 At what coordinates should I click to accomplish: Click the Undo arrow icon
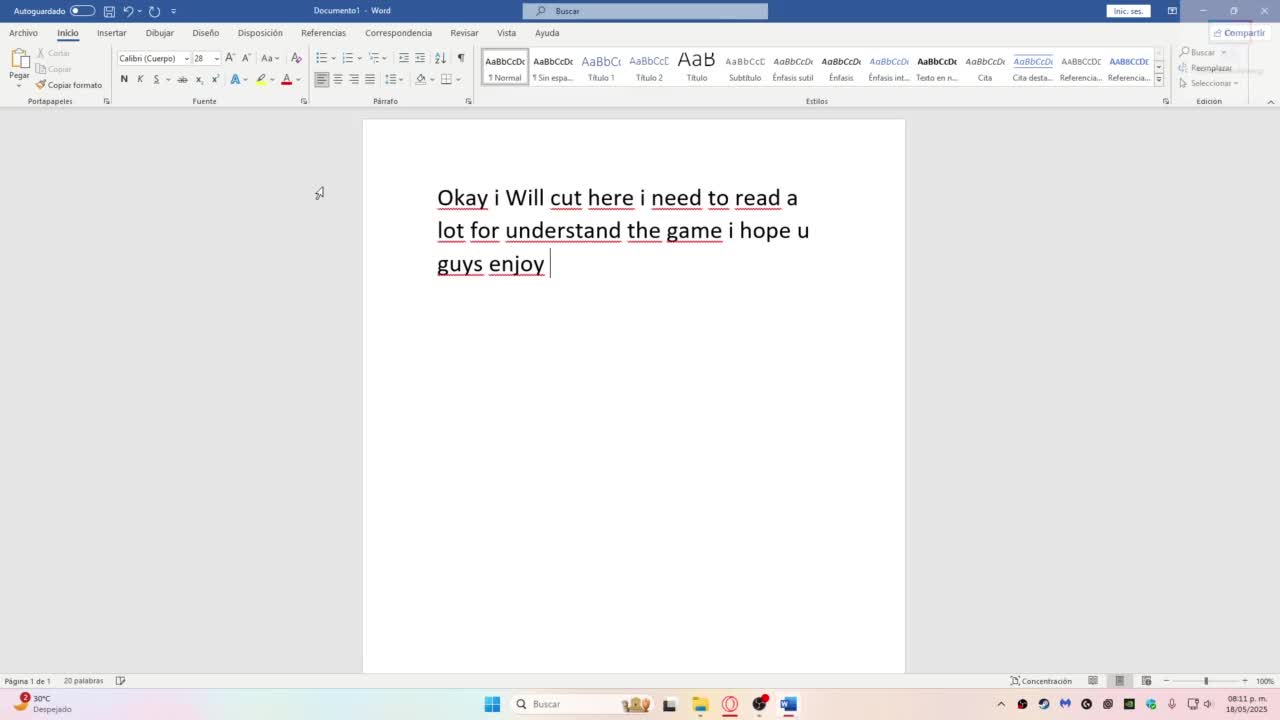pos(128,11)
